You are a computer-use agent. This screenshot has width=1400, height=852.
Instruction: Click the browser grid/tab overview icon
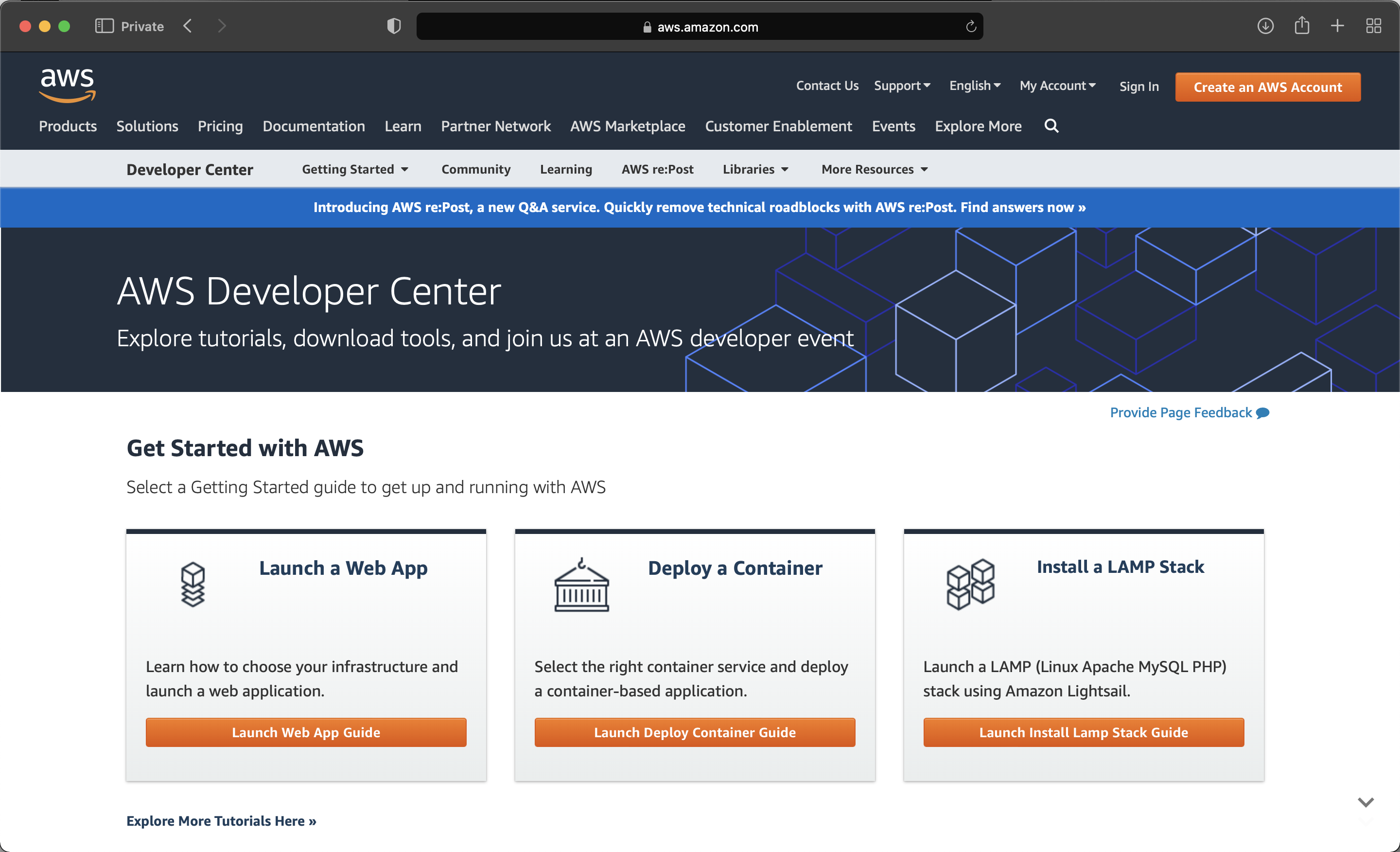1374,25
